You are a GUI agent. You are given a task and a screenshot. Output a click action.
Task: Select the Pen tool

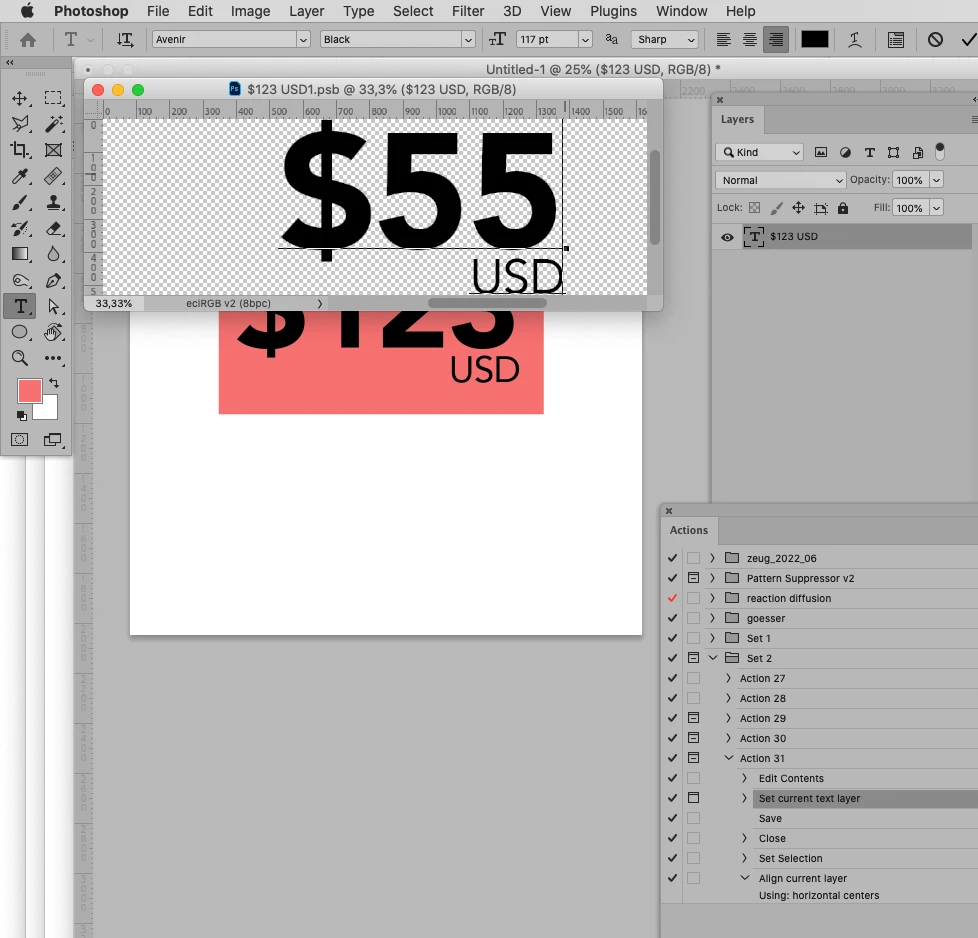click(54, 281)
